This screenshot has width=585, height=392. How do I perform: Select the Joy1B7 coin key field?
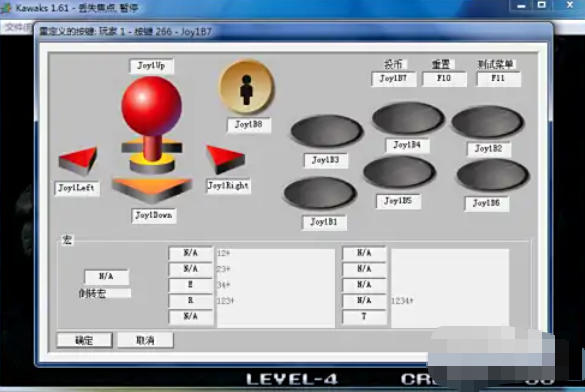pos(394,79)
